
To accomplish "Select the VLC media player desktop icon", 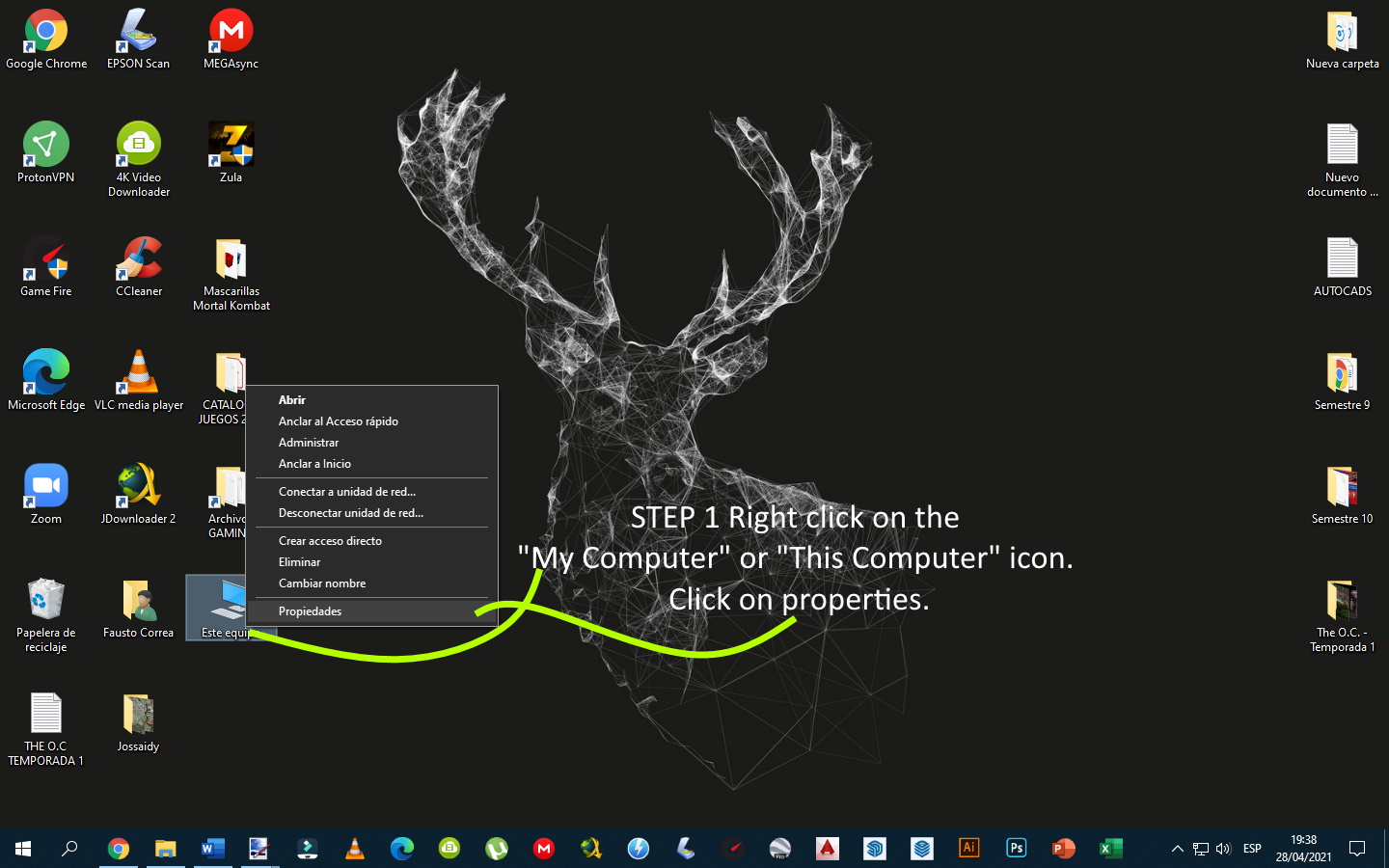I will pyautogui.click(x=139, y=380).
